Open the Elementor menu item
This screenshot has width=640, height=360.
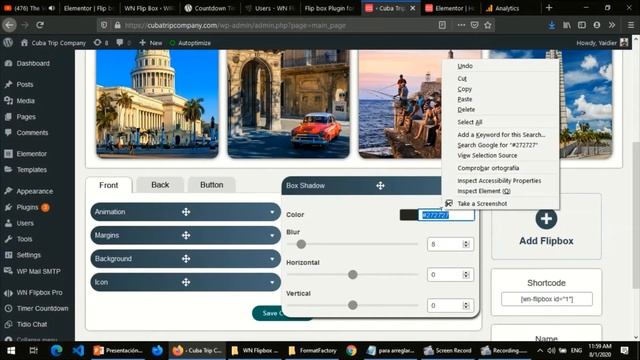point(31,154)
